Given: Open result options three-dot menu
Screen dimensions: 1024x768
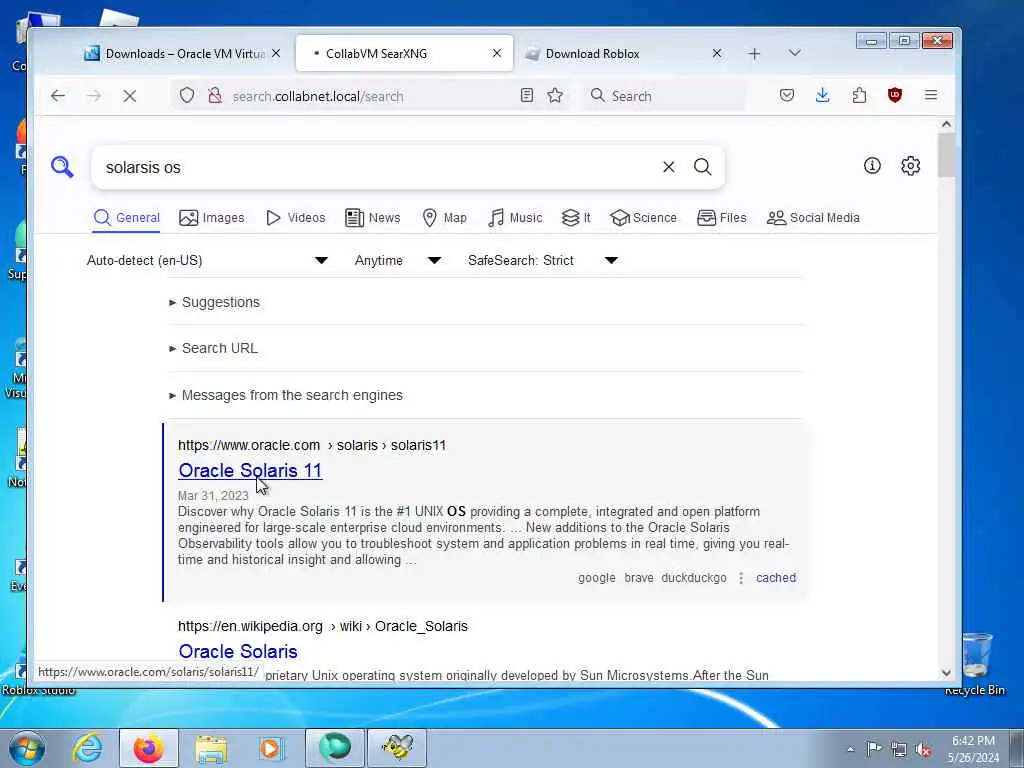Looking at the screenshot, I should (741, 578).
